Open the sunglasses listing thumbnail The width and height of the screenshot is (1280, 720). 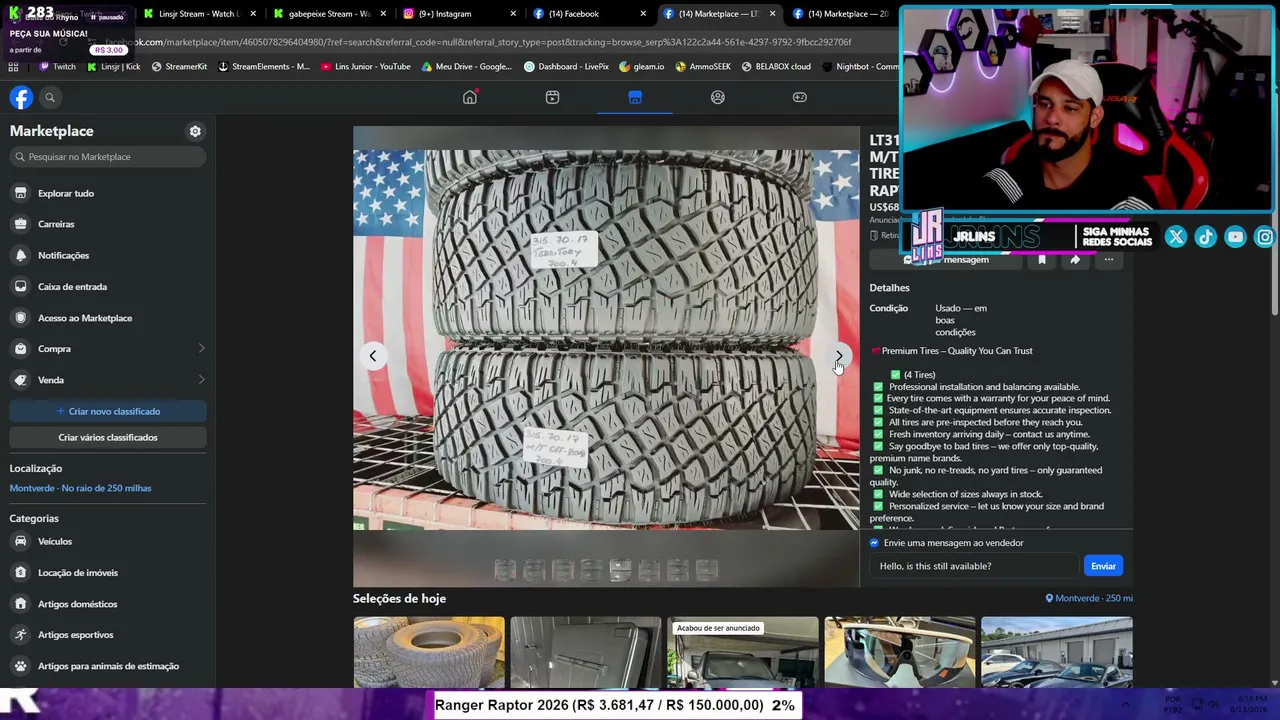[900, 652]
